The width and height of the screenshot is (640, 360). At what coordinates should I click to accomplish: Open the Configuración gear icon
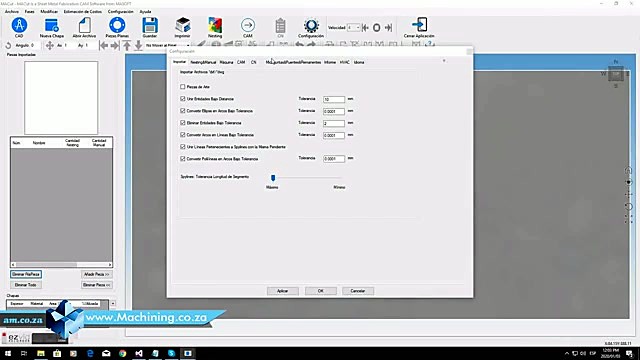point(311,26)
